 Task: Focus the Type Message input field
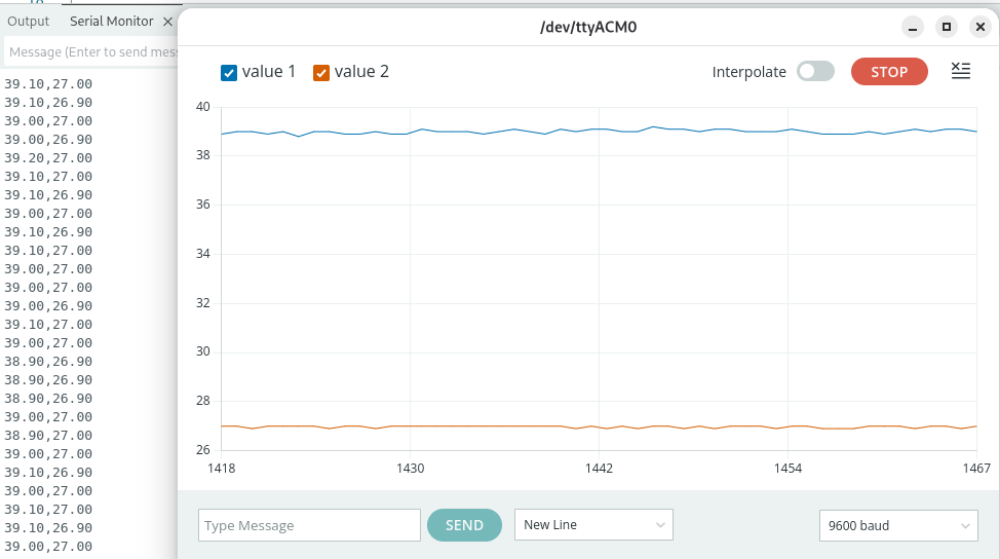tap(309, 525)
